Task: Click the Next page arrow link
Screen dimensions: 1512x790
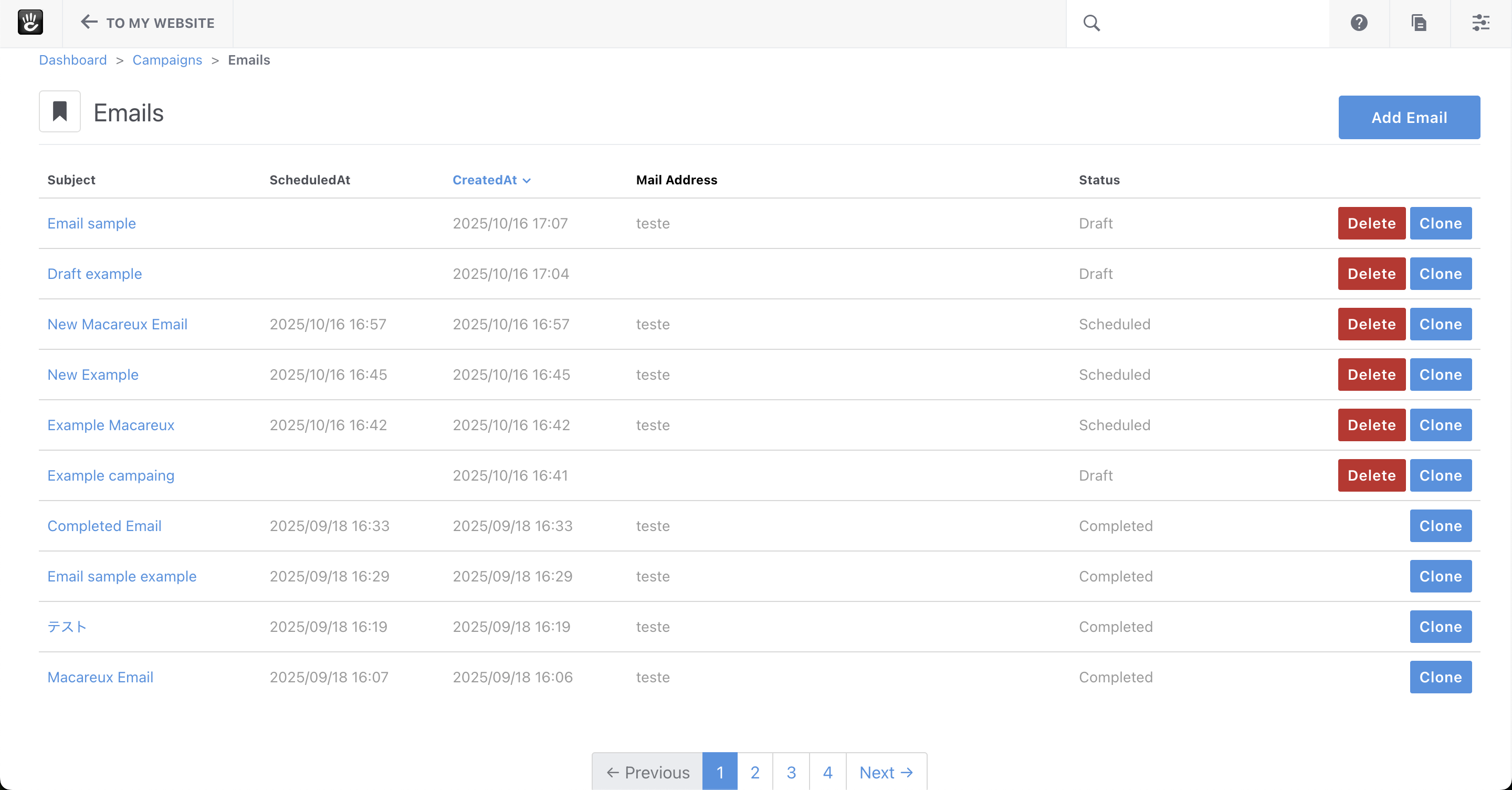Action: click(x=886, y=772)
